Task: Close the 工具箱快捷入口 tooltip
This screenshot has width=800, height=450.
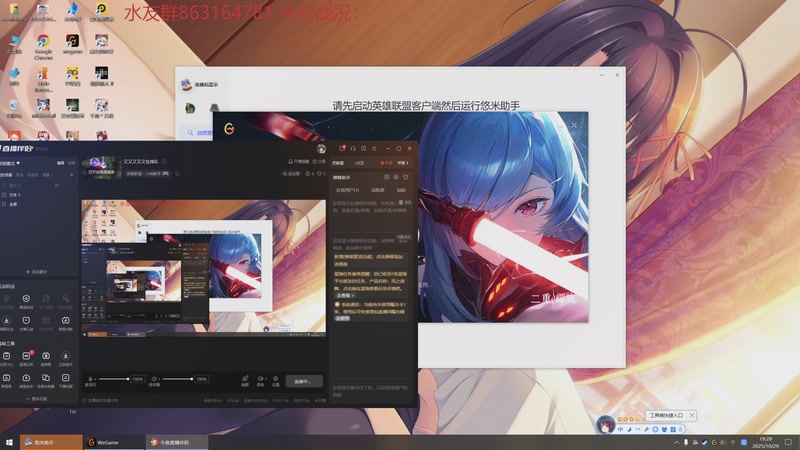Action: coord(691,415)
